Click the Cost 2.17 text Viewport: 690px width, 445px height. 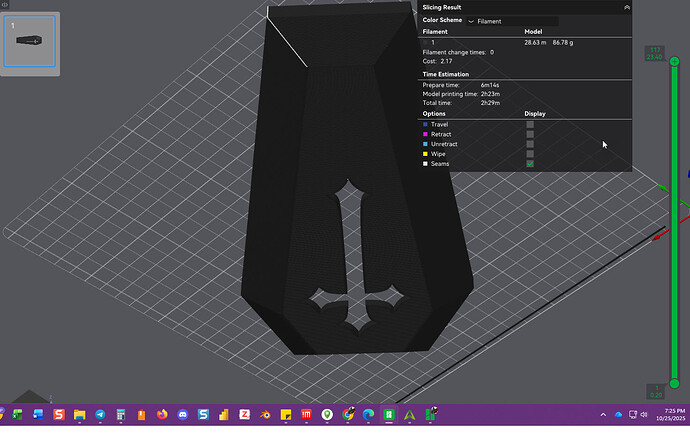(x=437, y=61)
